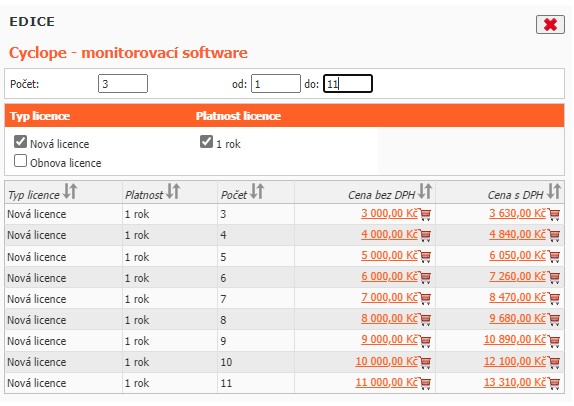Click cart icon next to 4 000,00 Kč

click(x=425, y=235)
